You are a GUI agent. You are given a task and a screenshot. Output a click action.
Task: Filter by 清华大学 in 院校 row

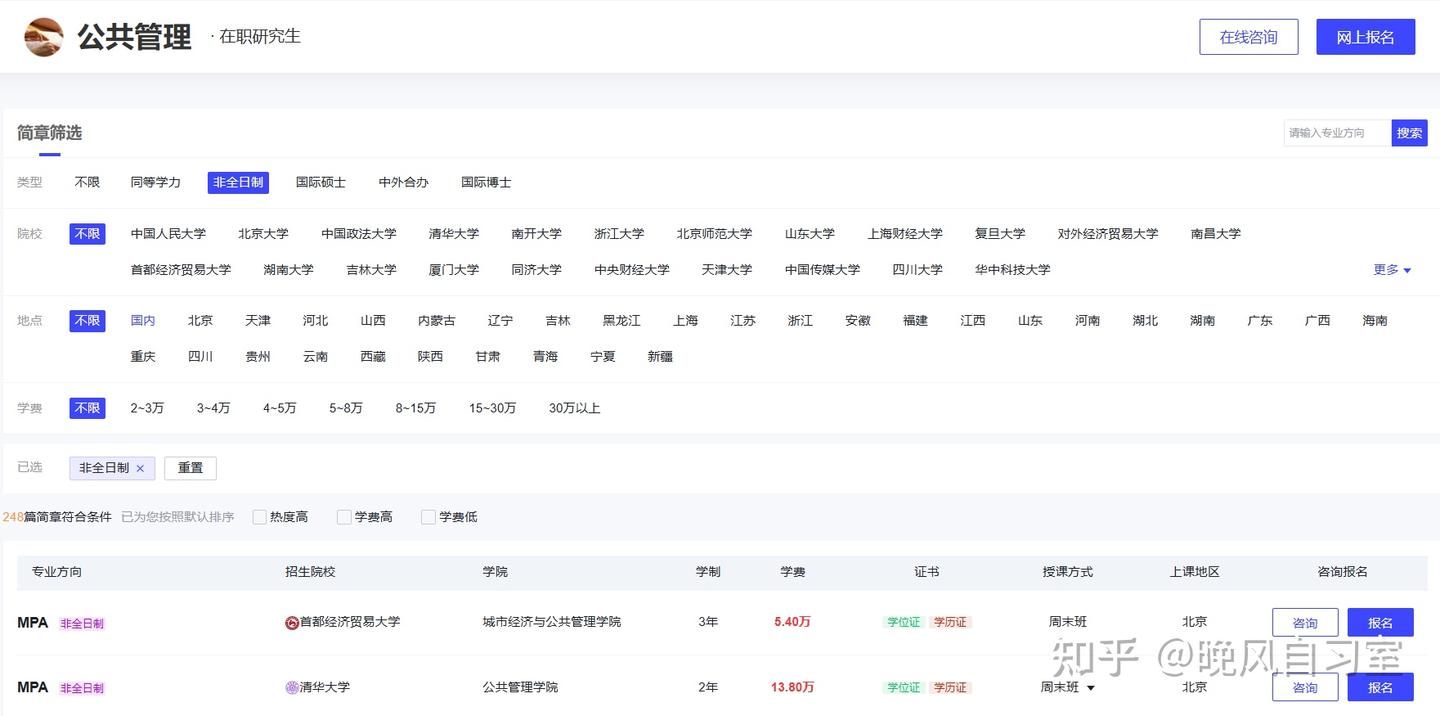click(453, 234)
